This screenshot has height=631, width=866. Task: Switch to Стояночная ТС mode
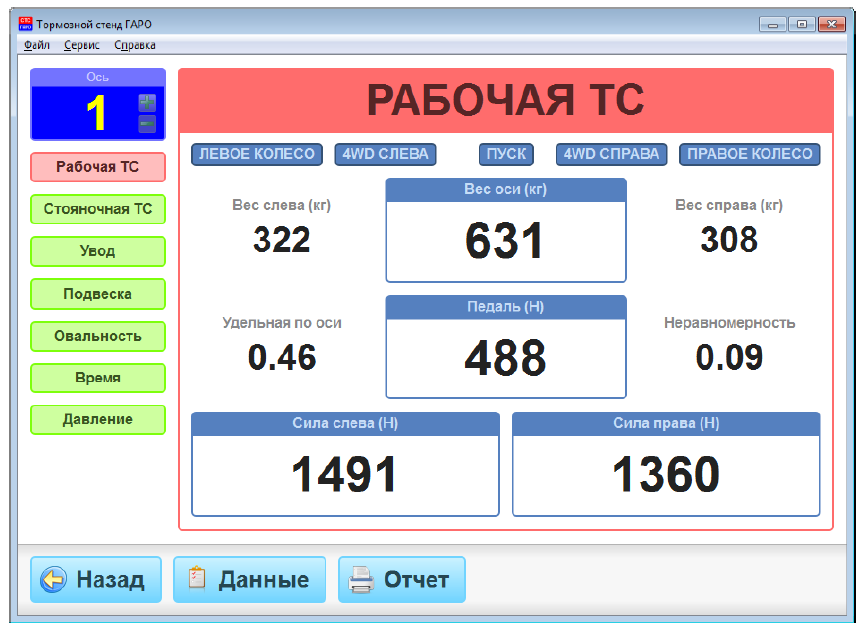tap(97, 209)
